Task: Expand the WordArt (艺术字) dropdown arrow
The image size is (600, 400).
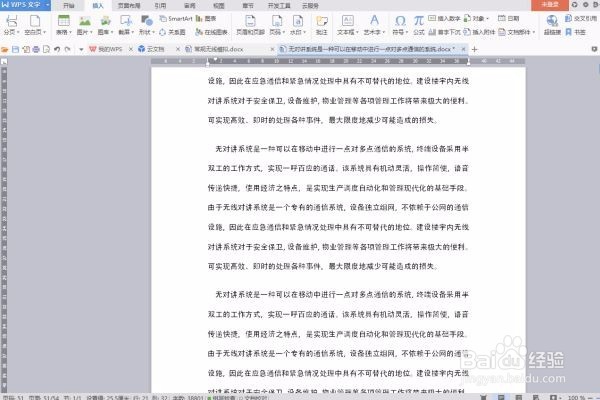Action: (383, 32)
